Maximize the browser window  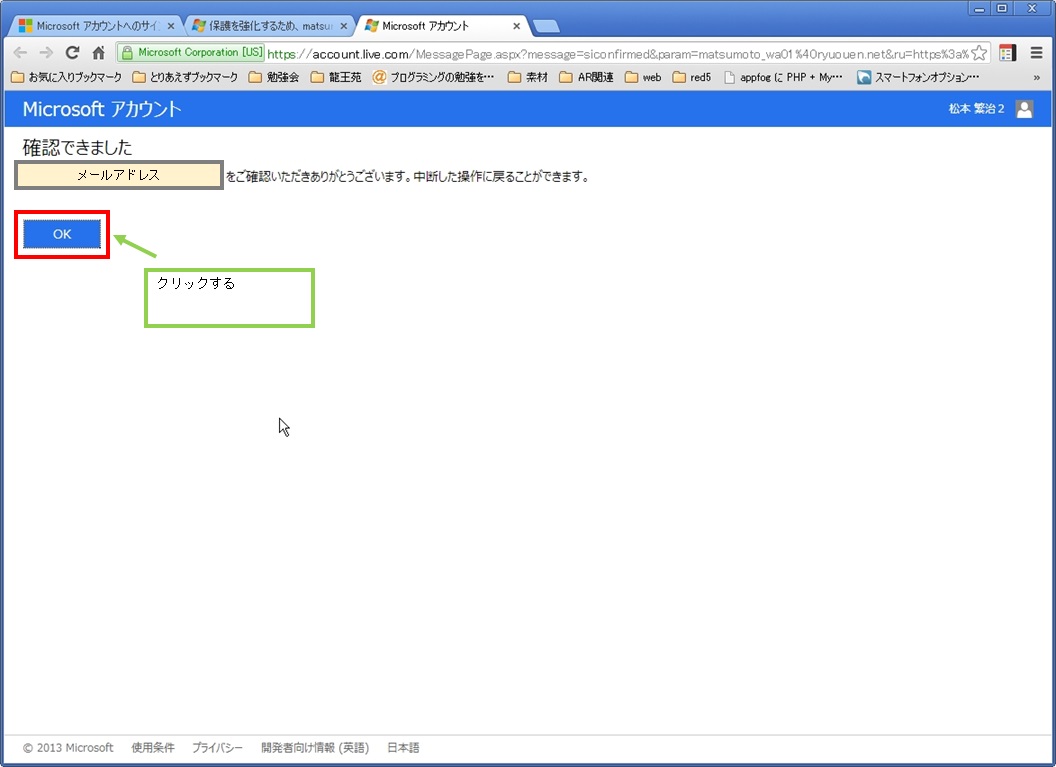point(1002,9)
